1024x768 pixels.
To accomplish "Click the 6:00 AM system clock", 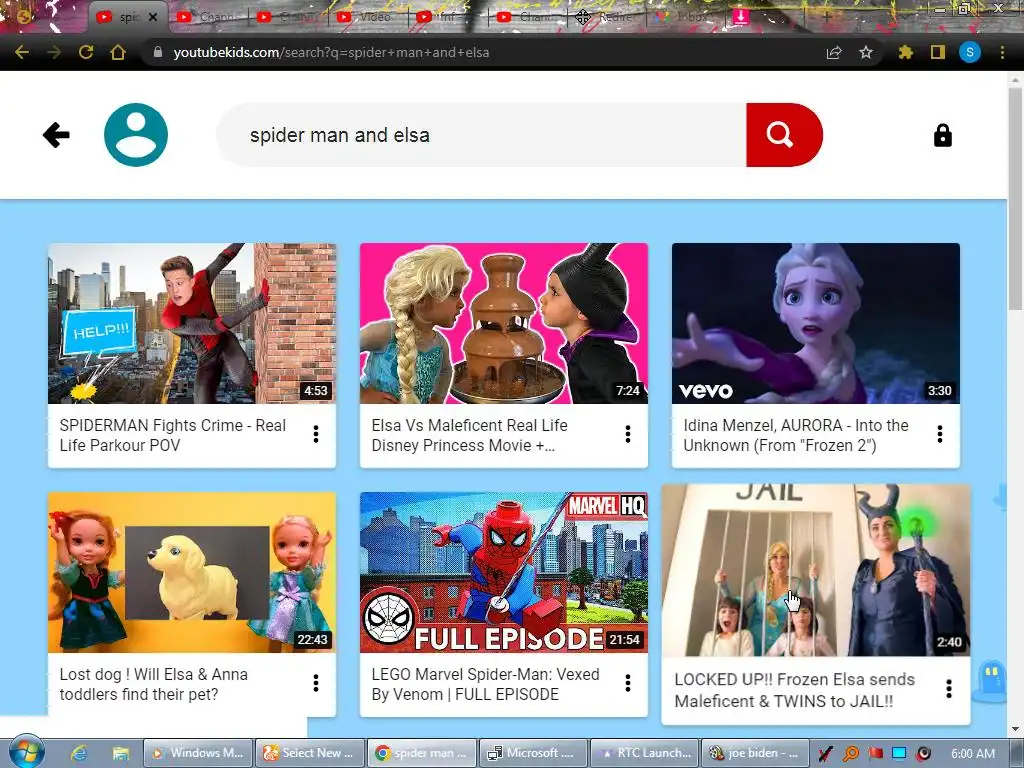I will click(972, 754).
